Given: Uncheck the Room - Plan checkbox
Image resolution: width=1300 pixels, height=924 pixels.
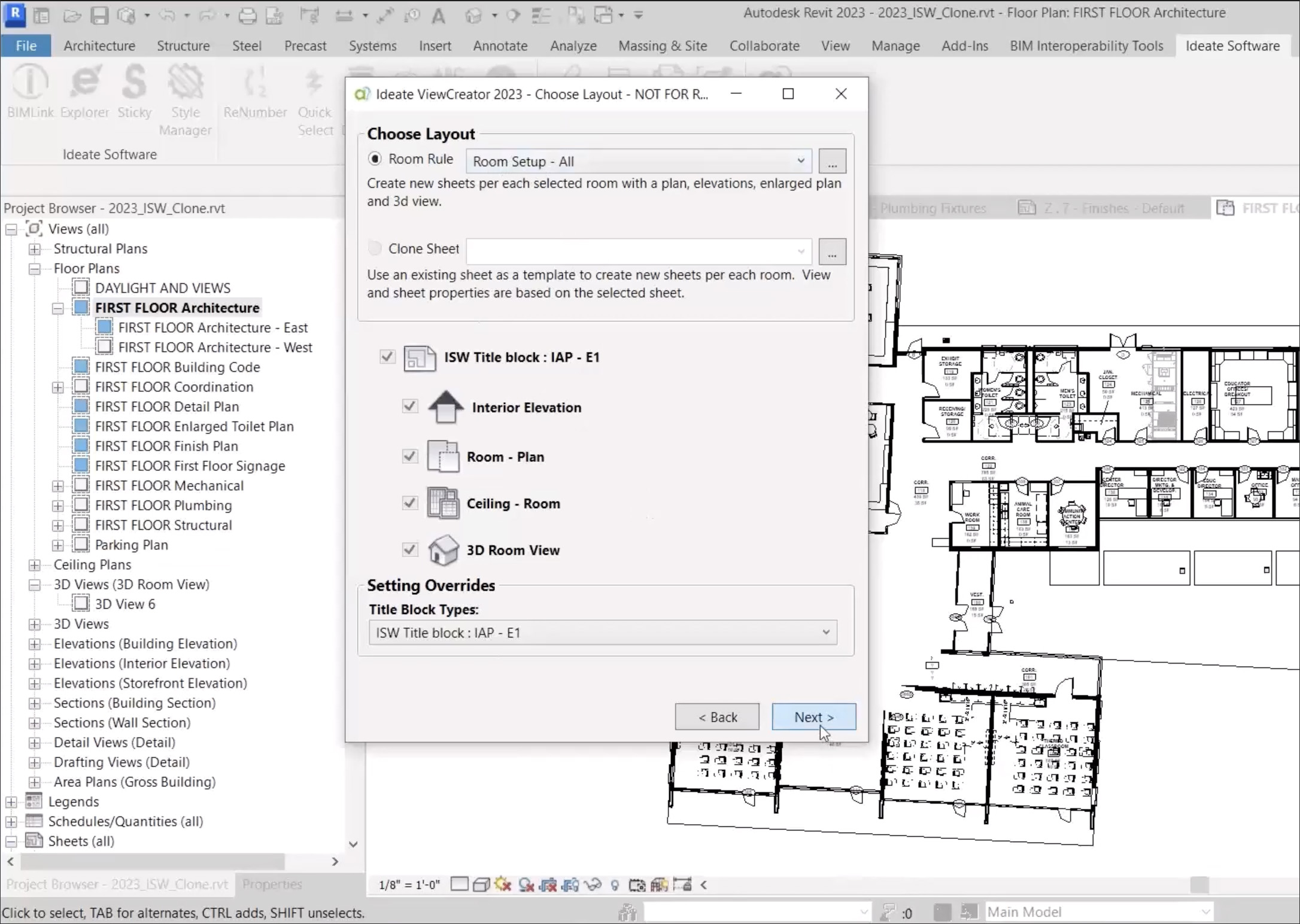Looking at the screenshot, I should tap(409, 457).
